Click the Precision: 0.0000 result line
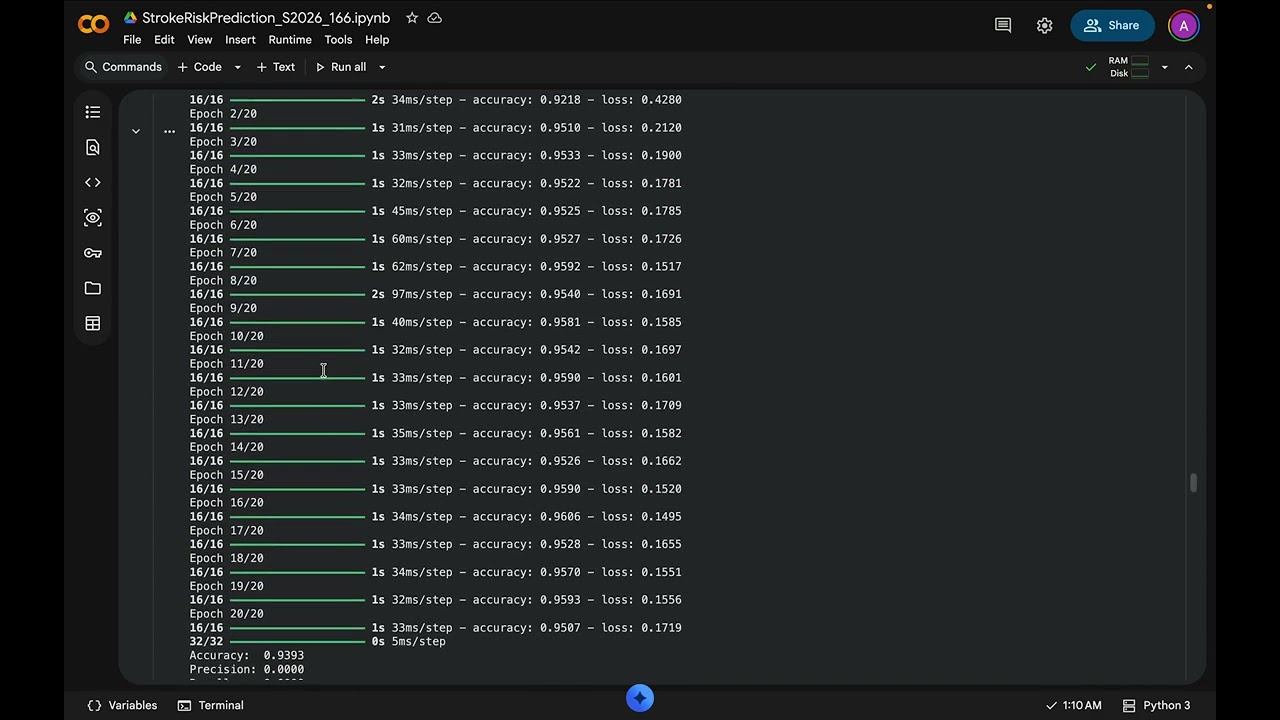Image resolution: width=1280 pixels, height=720 pixels. click(x=247, y=670)
